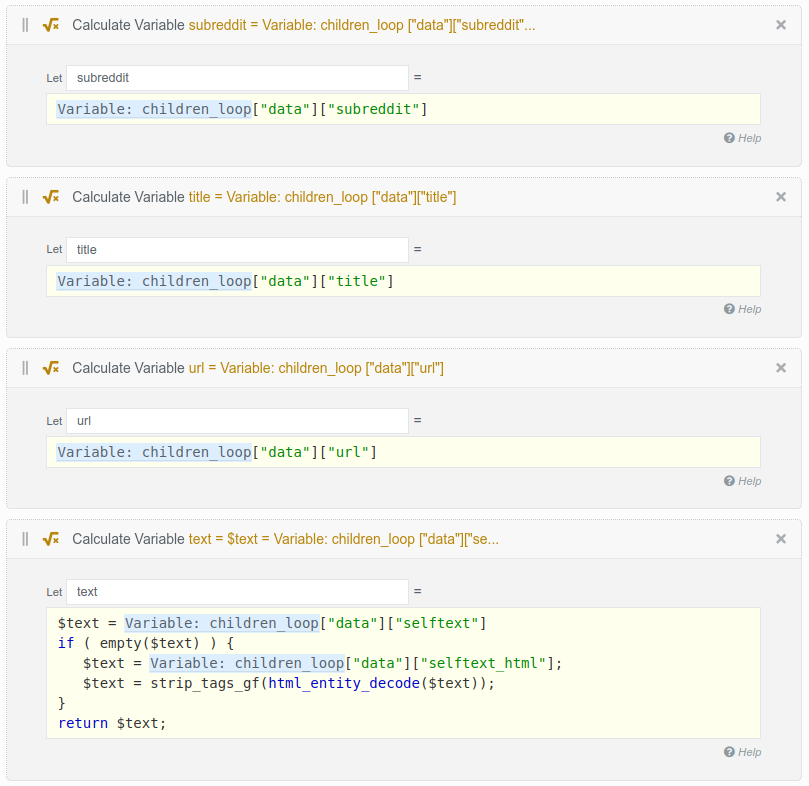Click the drag handle of the title step
Viewport: 809px width, 786px height.
click(x=25, y=197)
